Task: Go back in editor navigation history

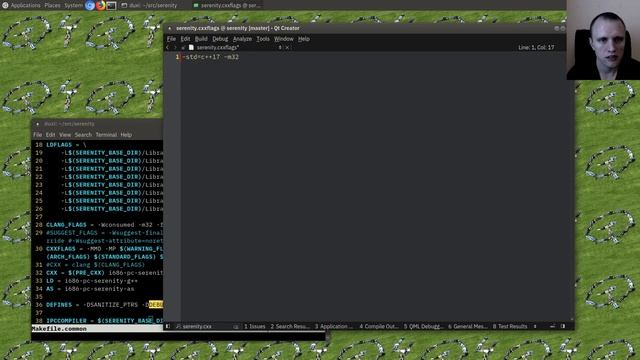Action: pyautogui.click(x=167, y=47)
